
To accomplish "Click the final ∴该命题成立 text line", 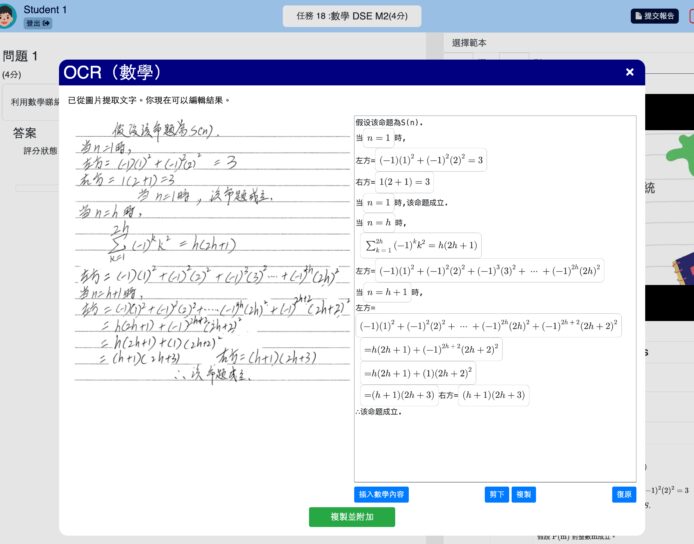I will tap(379, 412).
